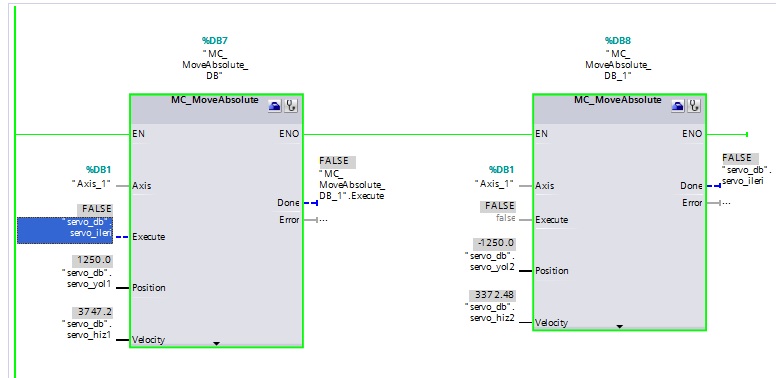Click Position pin on DB8 block

[x=551, y=271]
